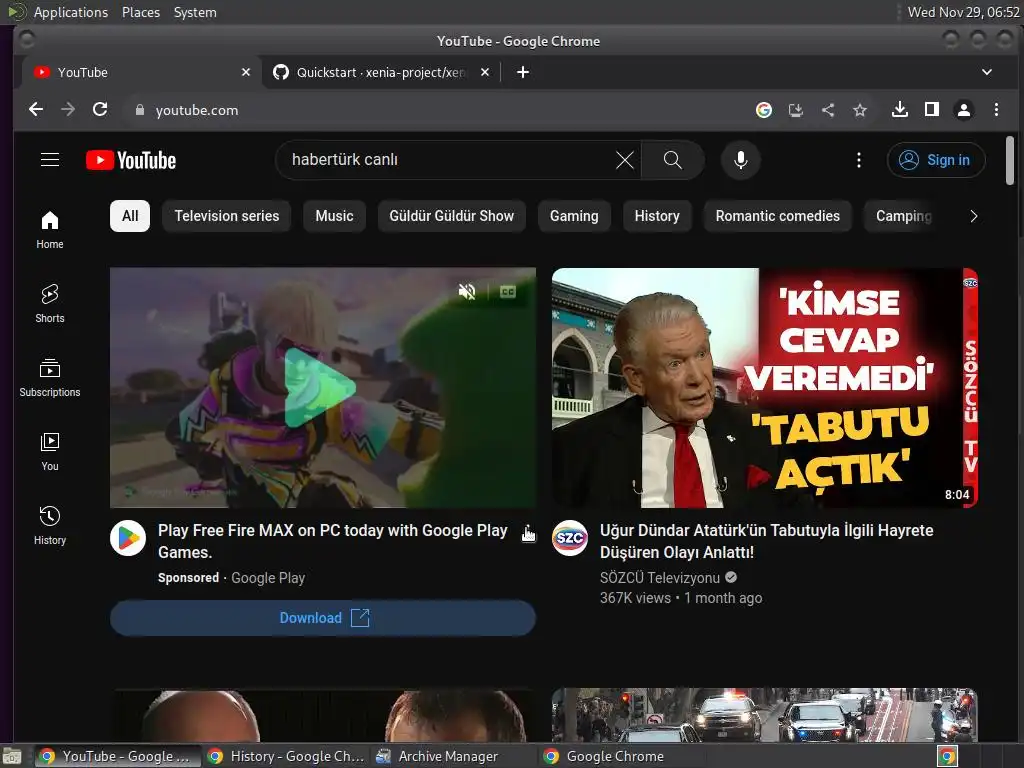Select Television series chip
Screen dimensions: 1024x768
pos(227,216)
